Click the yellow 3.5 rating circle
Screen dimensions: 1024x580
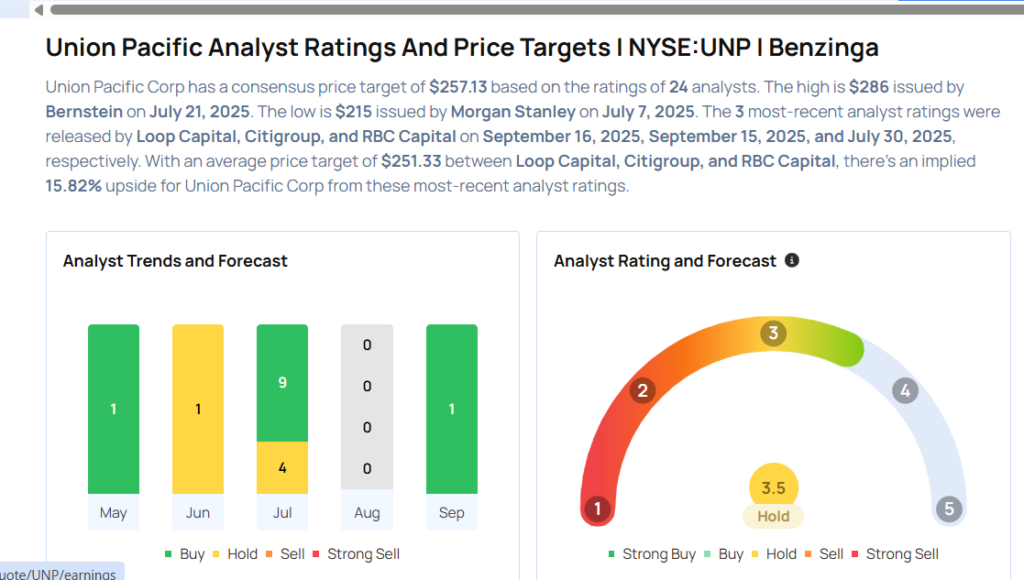(773, 488)
